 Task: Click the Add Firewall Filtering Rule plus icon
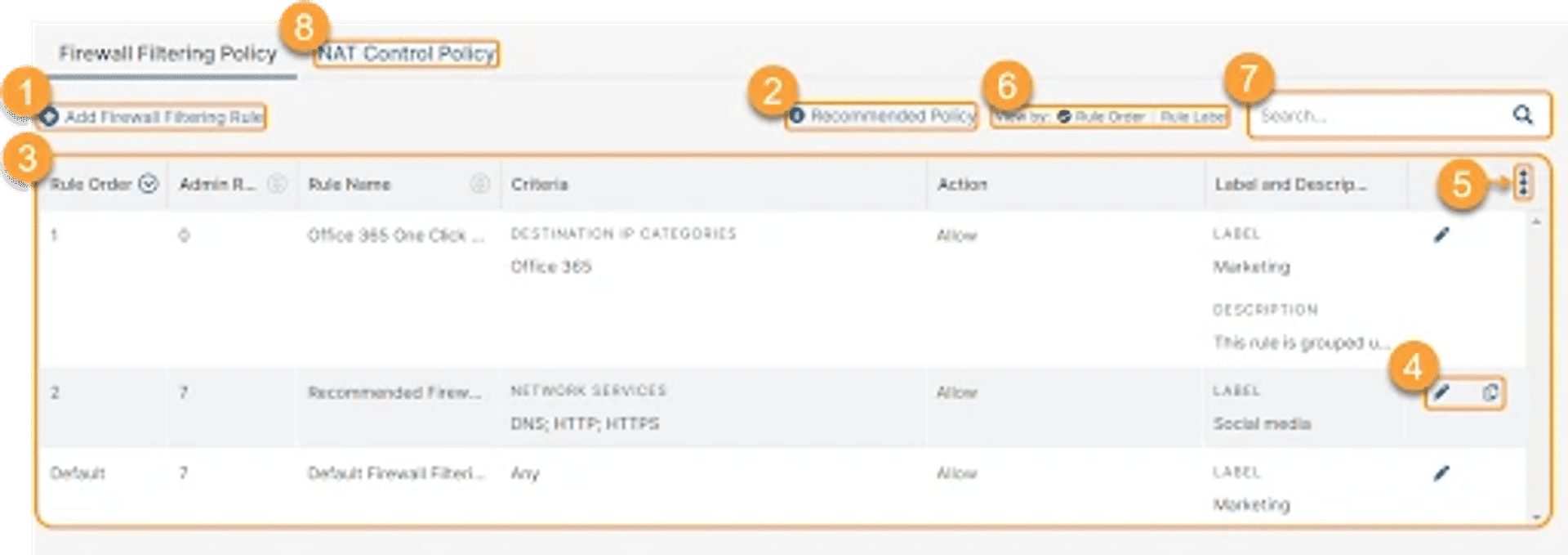[x=50, y=117]
